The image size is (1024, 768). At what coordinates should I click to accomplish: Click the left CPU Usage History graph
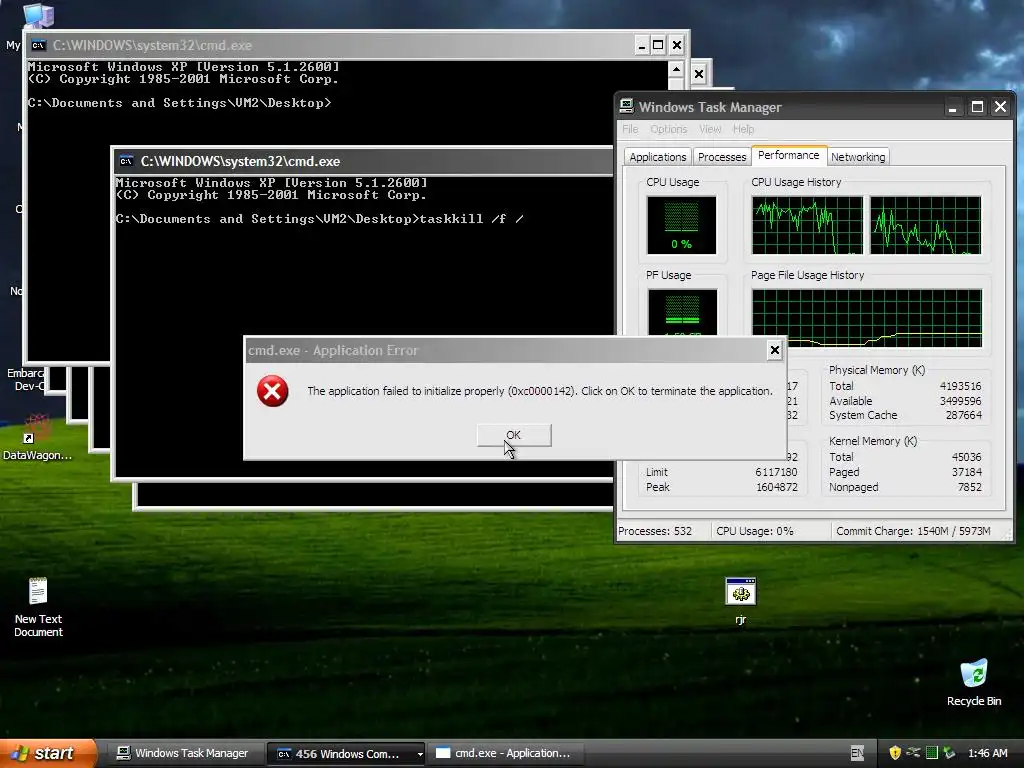[807, 225]
